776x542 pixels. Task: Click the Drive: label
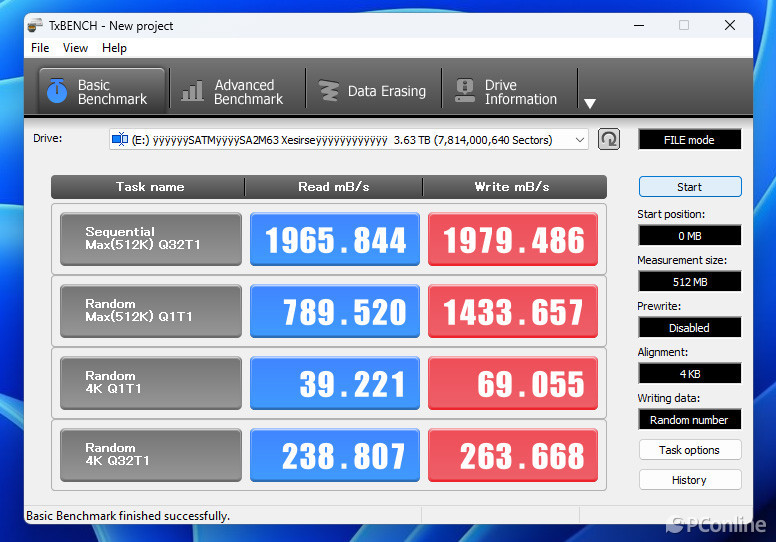pos(48,138)
